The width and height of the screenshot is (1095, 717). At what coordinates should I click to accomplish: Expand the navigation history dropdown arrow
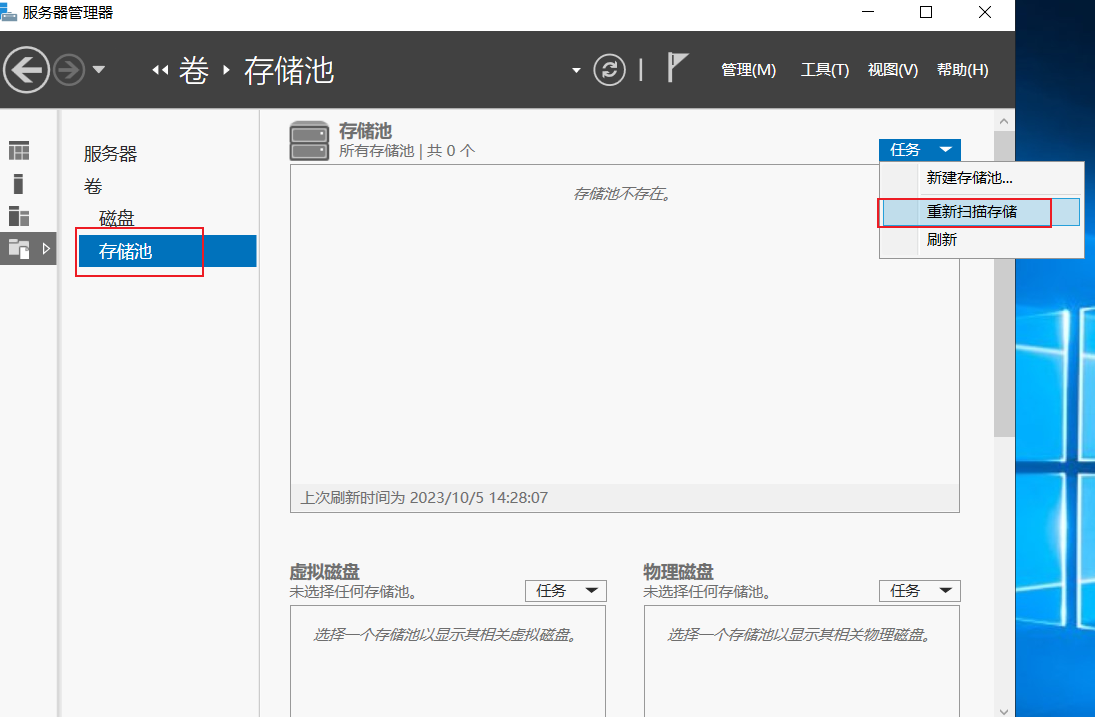[x=98, y=70]
